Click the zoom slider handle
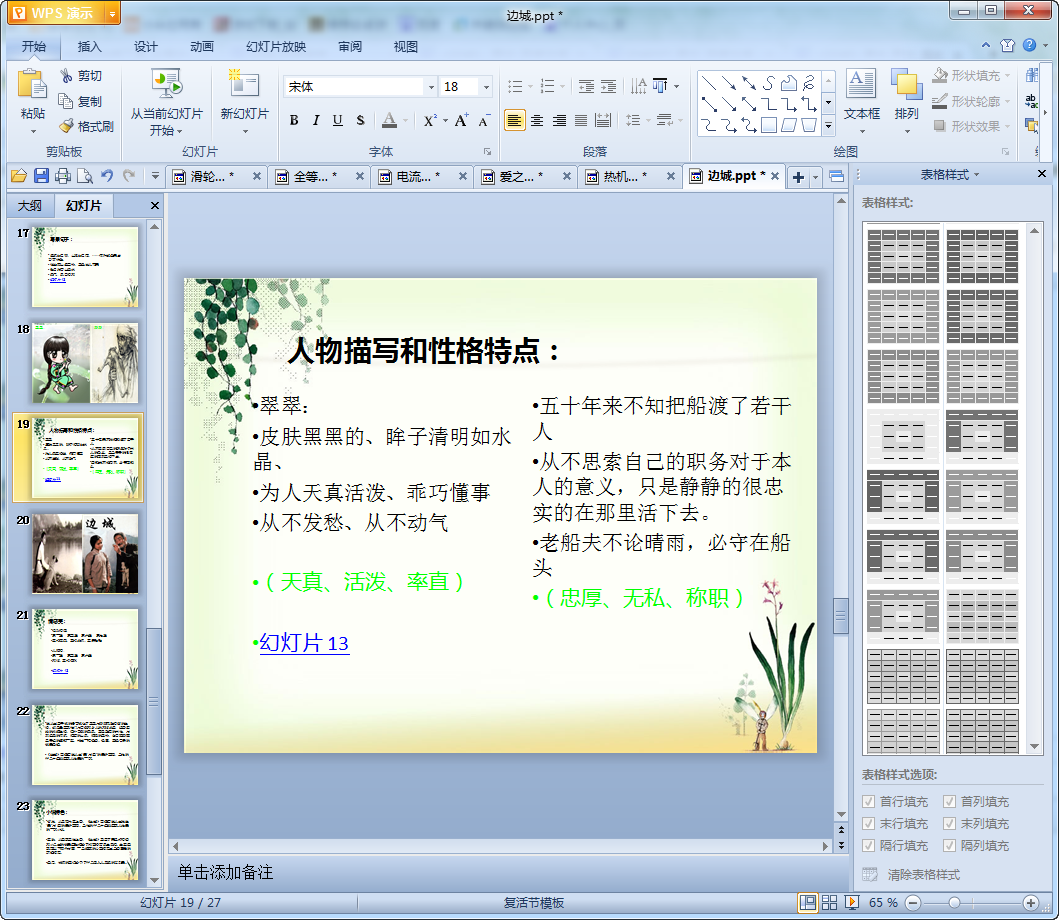This screenshot has height=920, width=1059. [954, 902]
